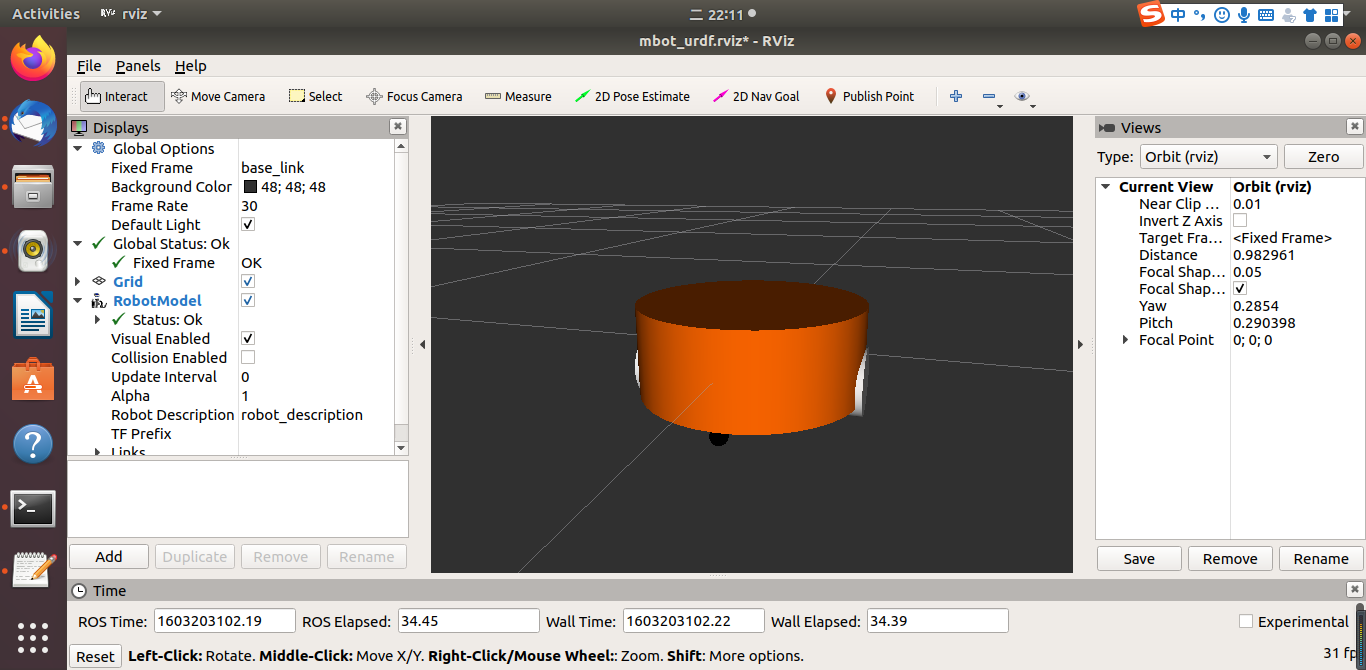This screenshot has height=670, width=1366.
Task: Enable the Collision Enabled checkbox
Action: 248,358
